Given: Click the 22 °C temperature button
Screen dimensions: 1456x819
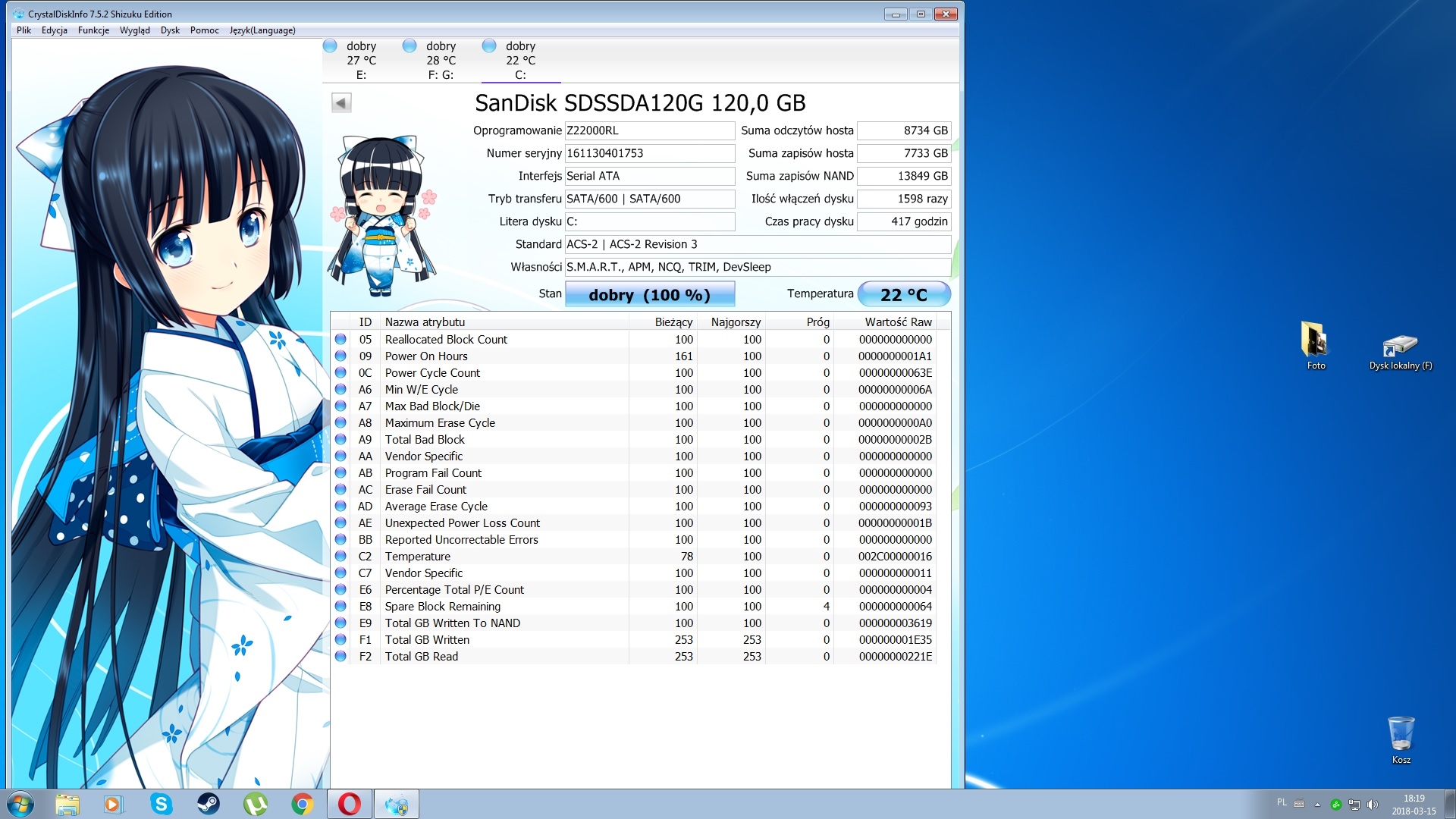Looking at the screenshot, I should point(903,294).
